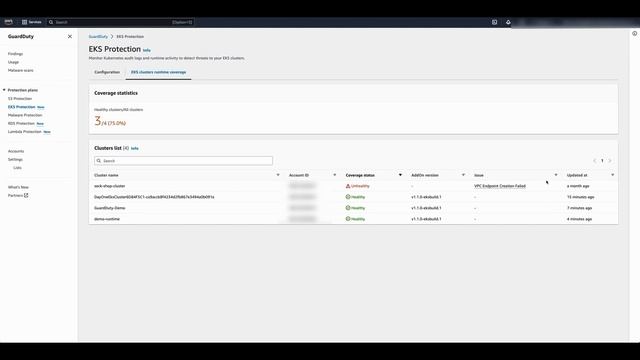The height and width of the screenshot is (360, 640).
Task: Click the sock-shop-cluster cluster name
Action: click(x=110, y=186)
